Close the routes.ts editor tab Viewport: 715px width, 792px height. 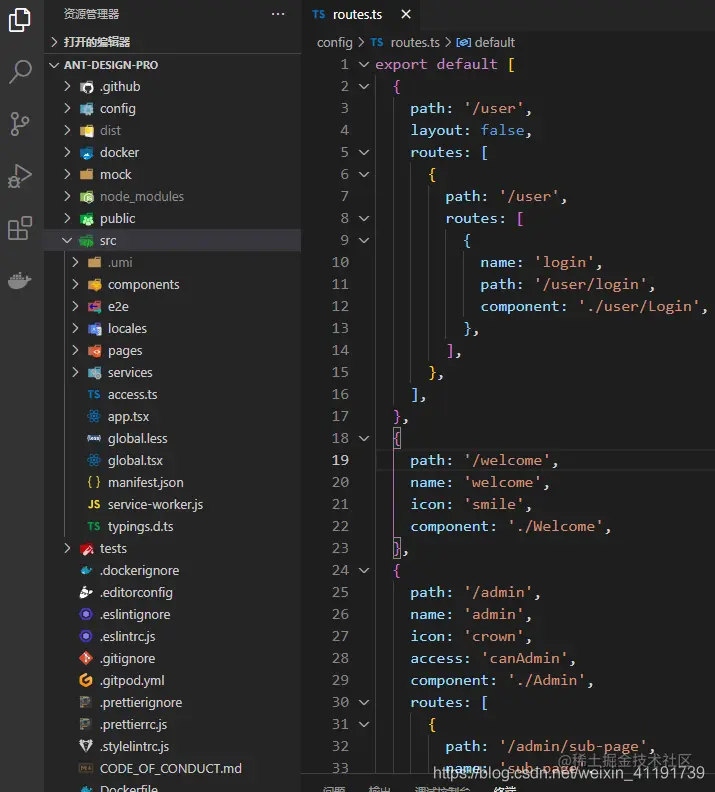click(406, 14)
